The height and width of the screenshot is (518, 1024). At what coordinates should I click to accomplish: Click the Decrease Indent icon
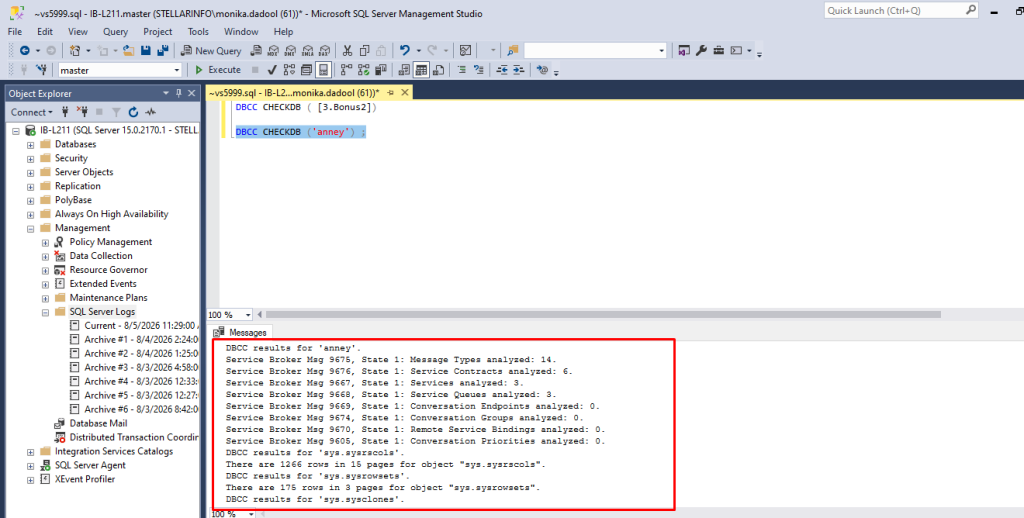(502, 70)
